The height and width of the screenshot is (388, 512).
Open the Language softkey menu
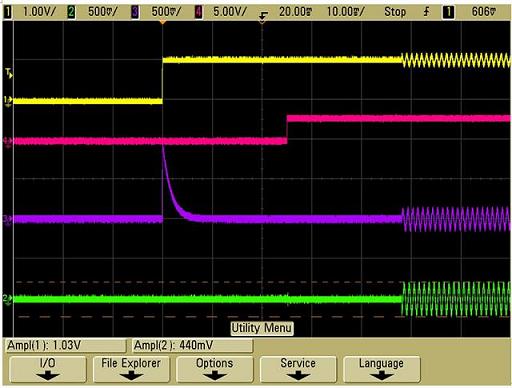381,369
